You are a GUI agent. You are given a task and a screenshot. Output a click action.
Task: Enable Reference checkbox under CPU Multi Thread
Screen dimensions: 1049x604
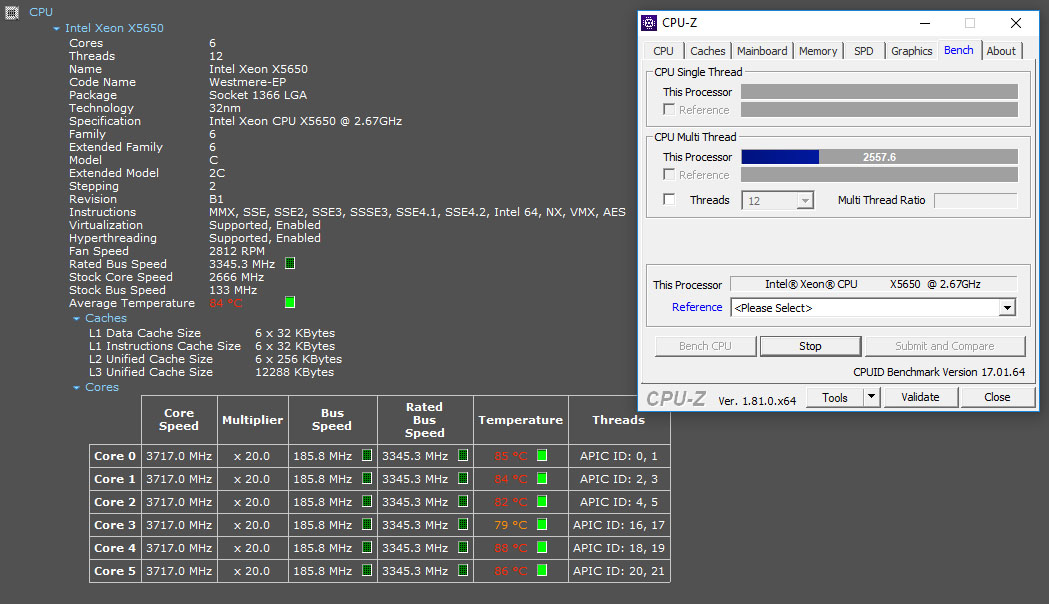click(x=668, y=174)
